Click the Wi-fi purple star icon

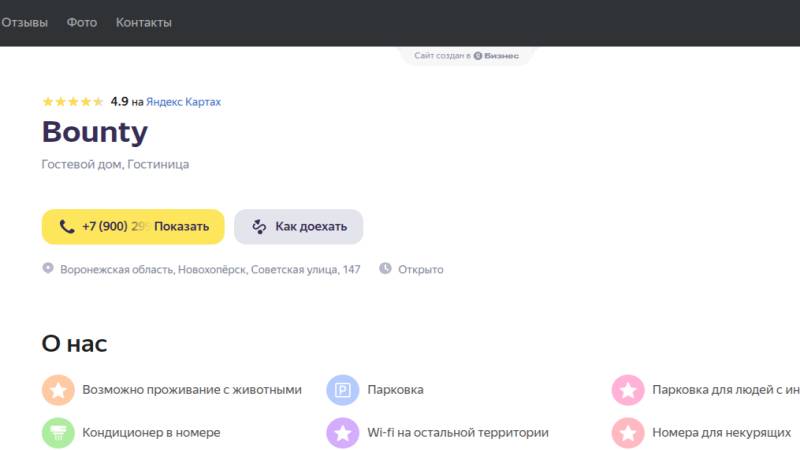pos(343,433)
